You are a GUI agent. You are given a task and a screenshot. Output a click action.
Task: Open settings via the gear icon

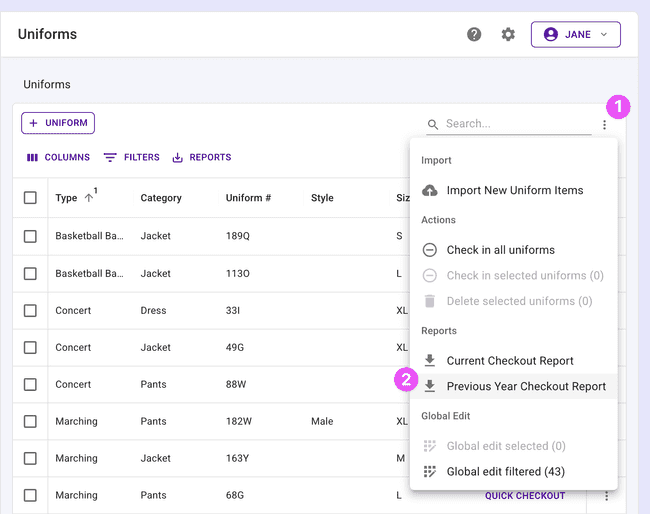508,35
